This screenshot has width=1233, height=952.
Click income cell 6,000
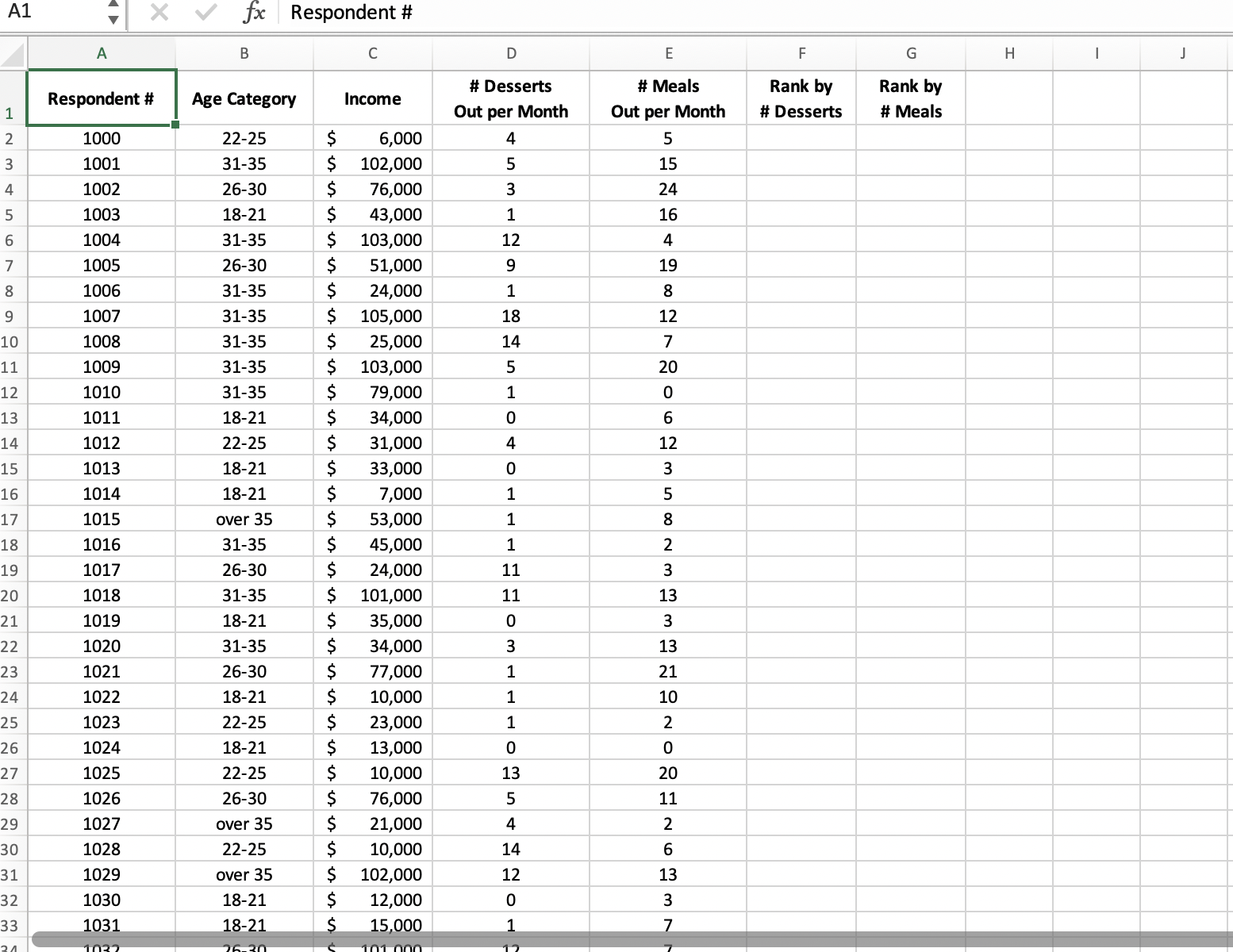373,139
